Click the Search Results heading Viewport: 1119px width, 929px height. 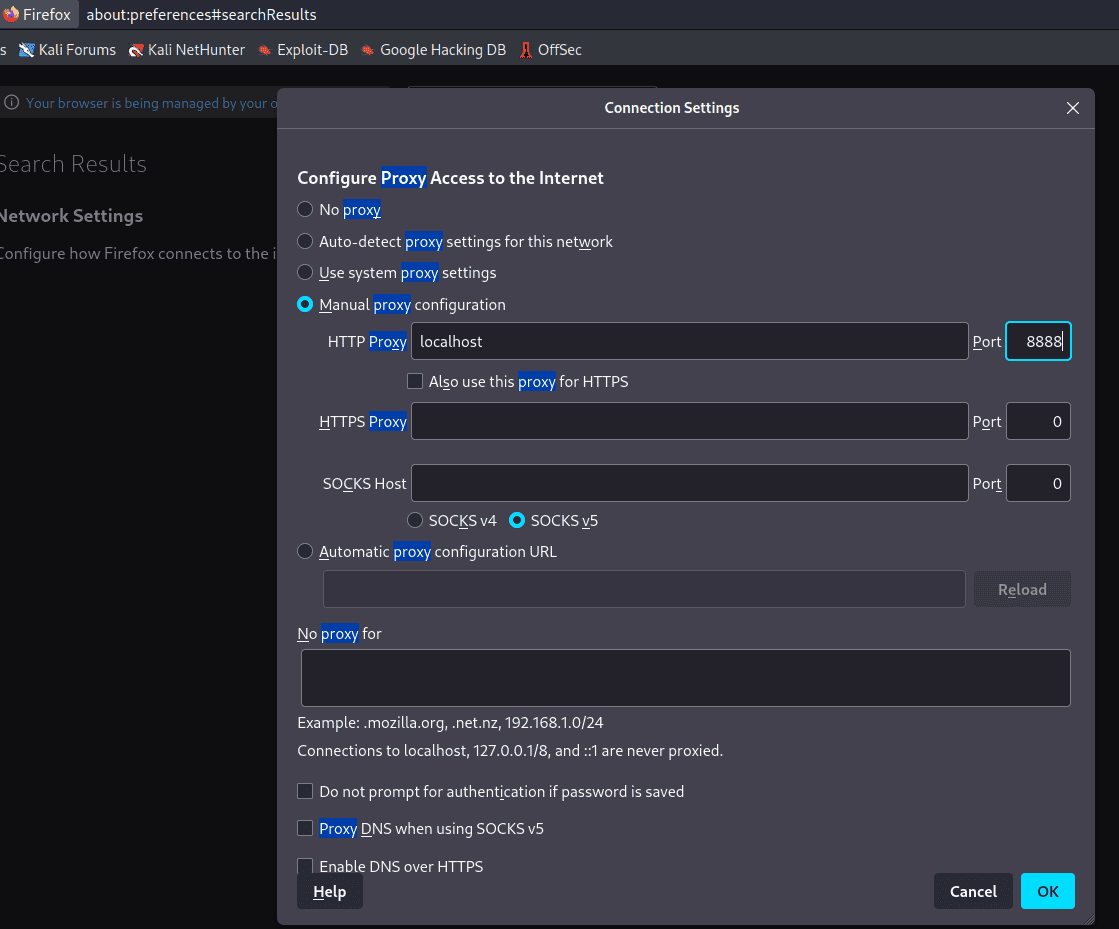pos(73,163)
